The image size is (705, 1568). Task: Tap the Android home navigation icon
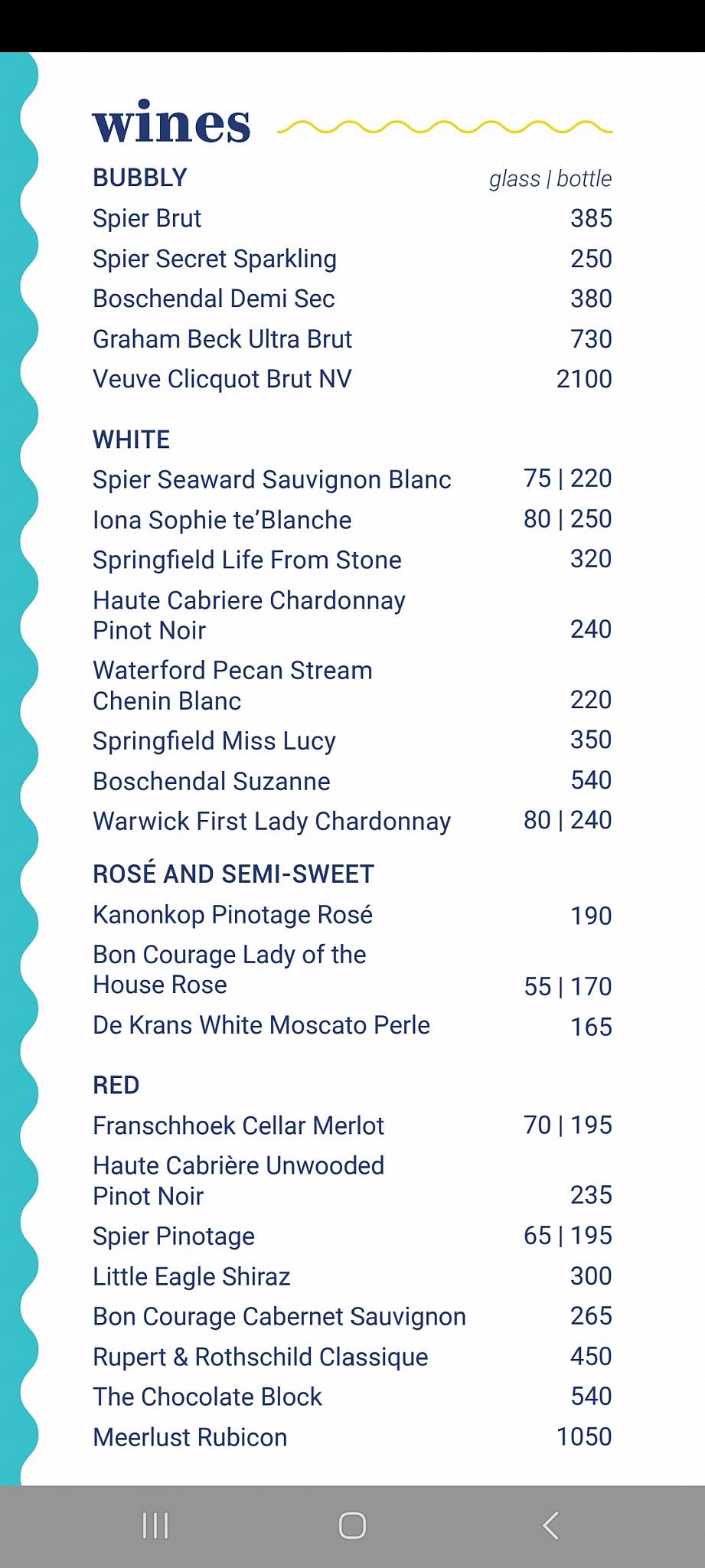pos(352,1525)
